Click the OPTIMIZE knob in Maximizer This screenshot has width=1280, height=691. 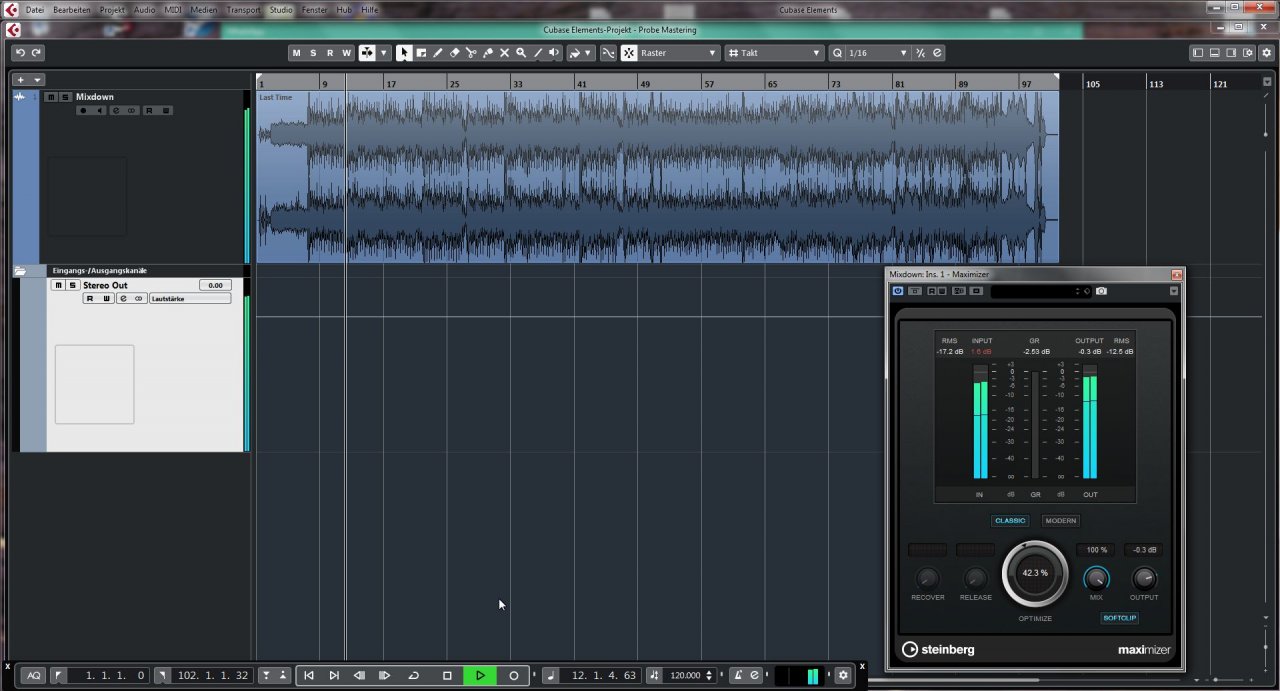coord(1035,574)
